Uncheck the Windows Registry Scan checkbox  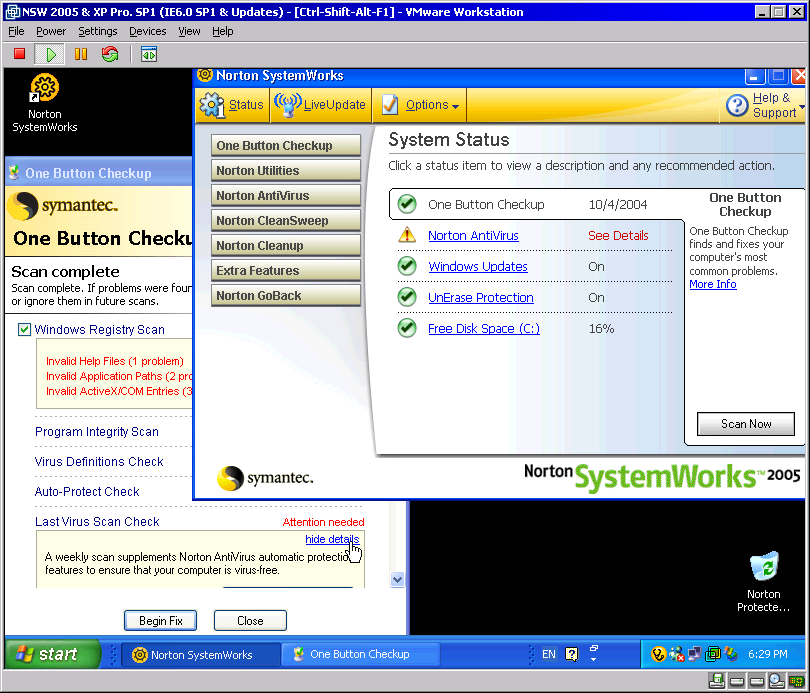coord(24,330)
